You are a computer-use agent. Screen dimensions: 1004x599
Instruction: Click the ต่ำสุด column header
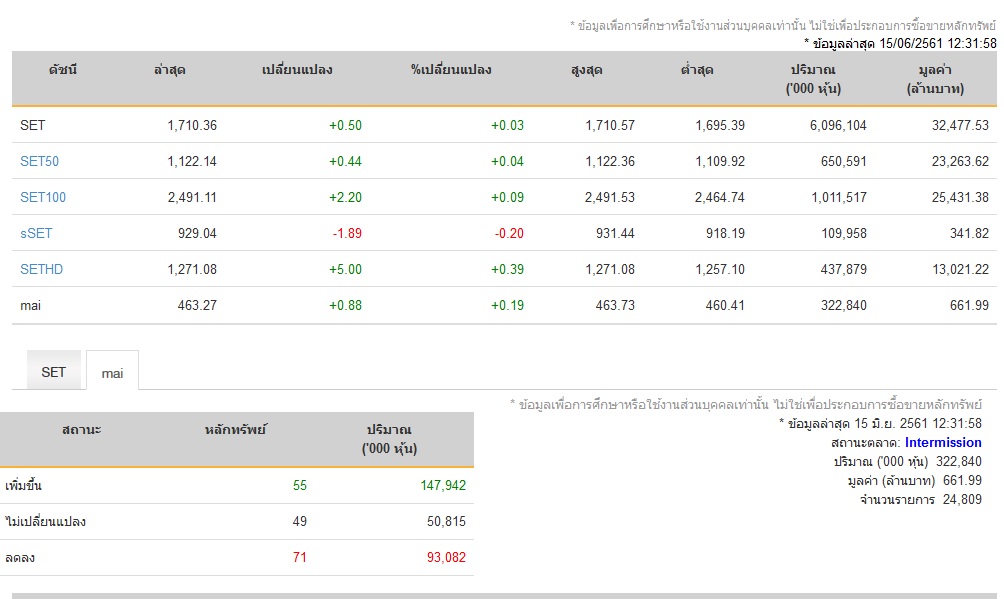point(697,70)
